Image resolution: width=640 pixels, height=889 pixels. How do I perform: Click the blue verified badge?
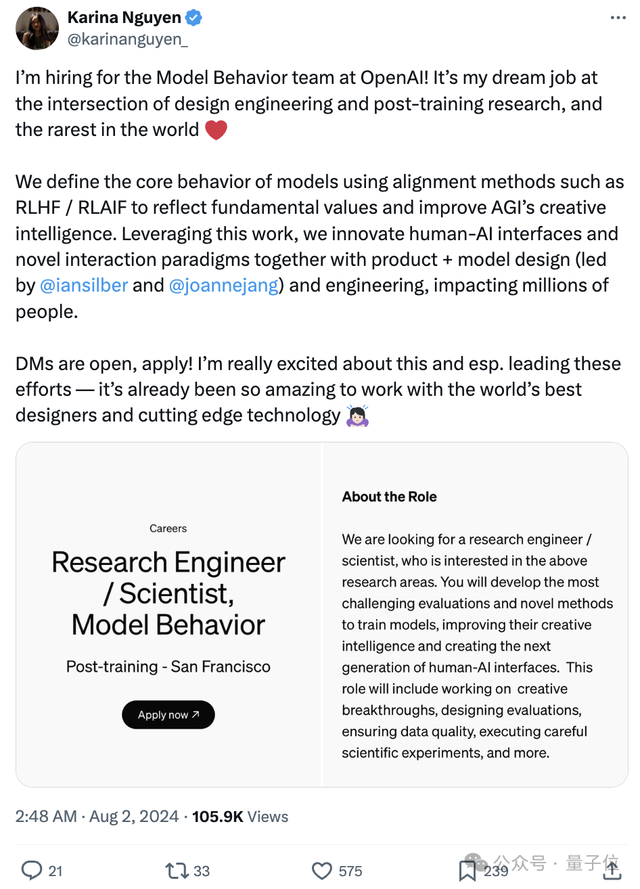click(195, 17)
